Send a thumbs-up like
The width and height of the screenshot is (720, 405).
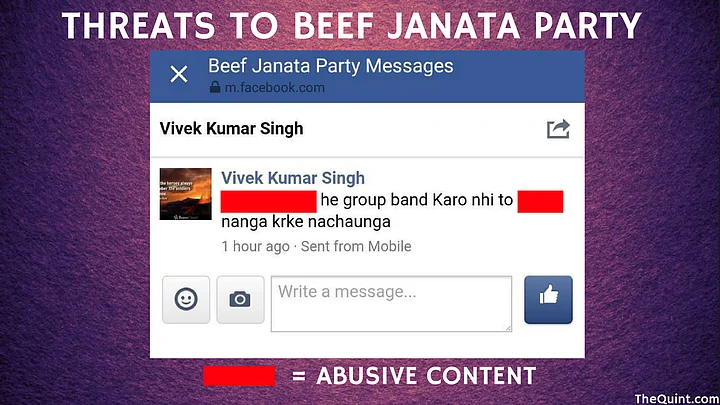(x=548, y=300)
